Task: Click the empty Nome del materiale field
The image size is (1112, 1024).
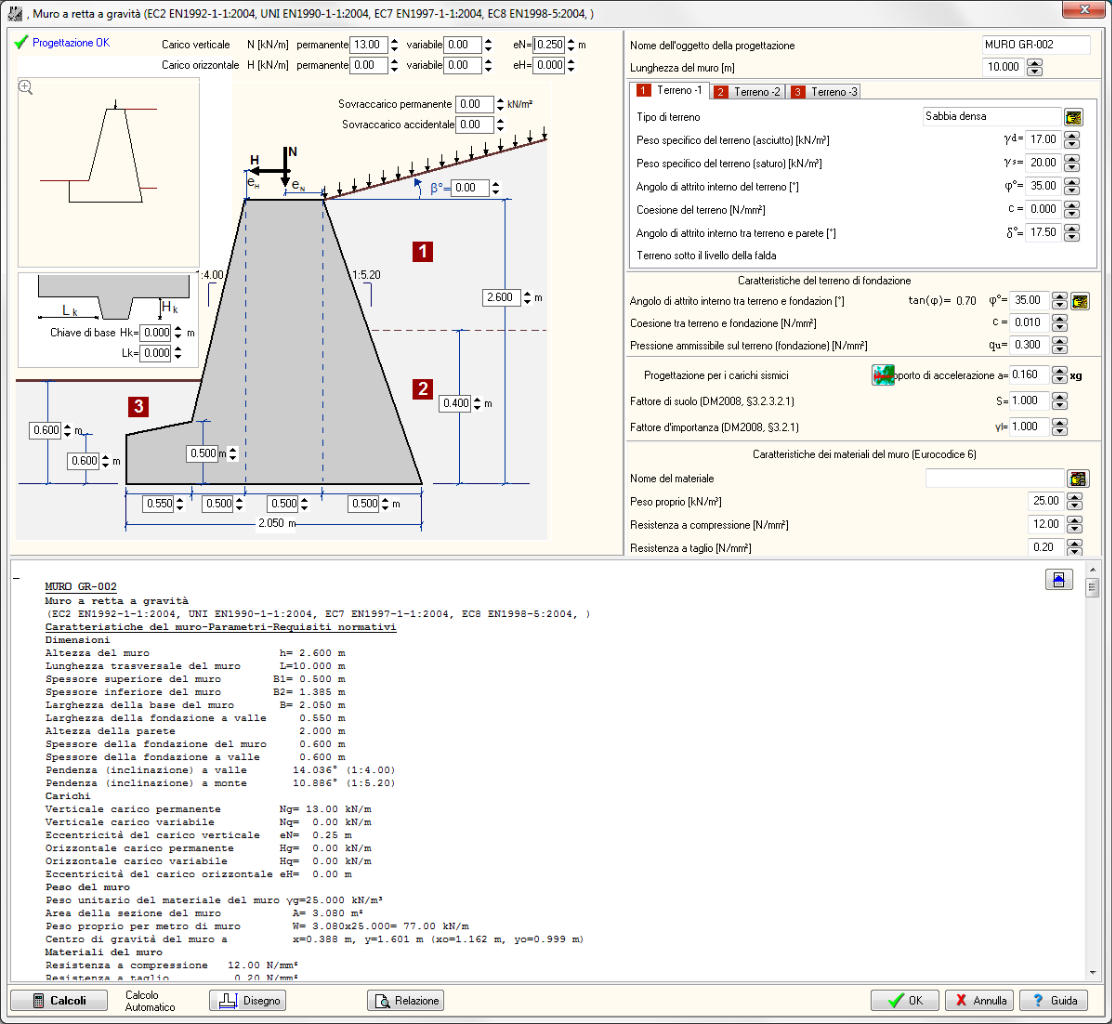Action: pyautogui.click(x=995, y=479)
